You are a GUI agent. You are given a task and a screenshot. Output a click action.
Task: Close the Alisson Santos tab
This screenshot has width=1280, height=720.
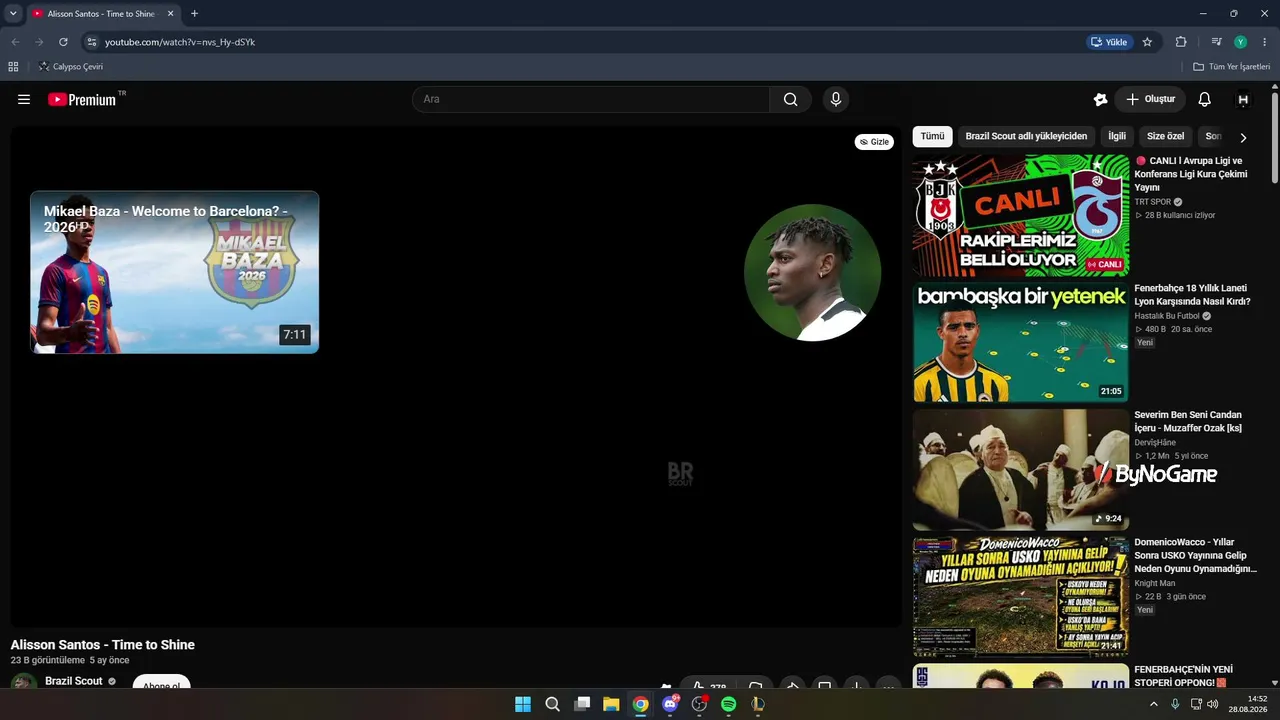coord(171,14)
